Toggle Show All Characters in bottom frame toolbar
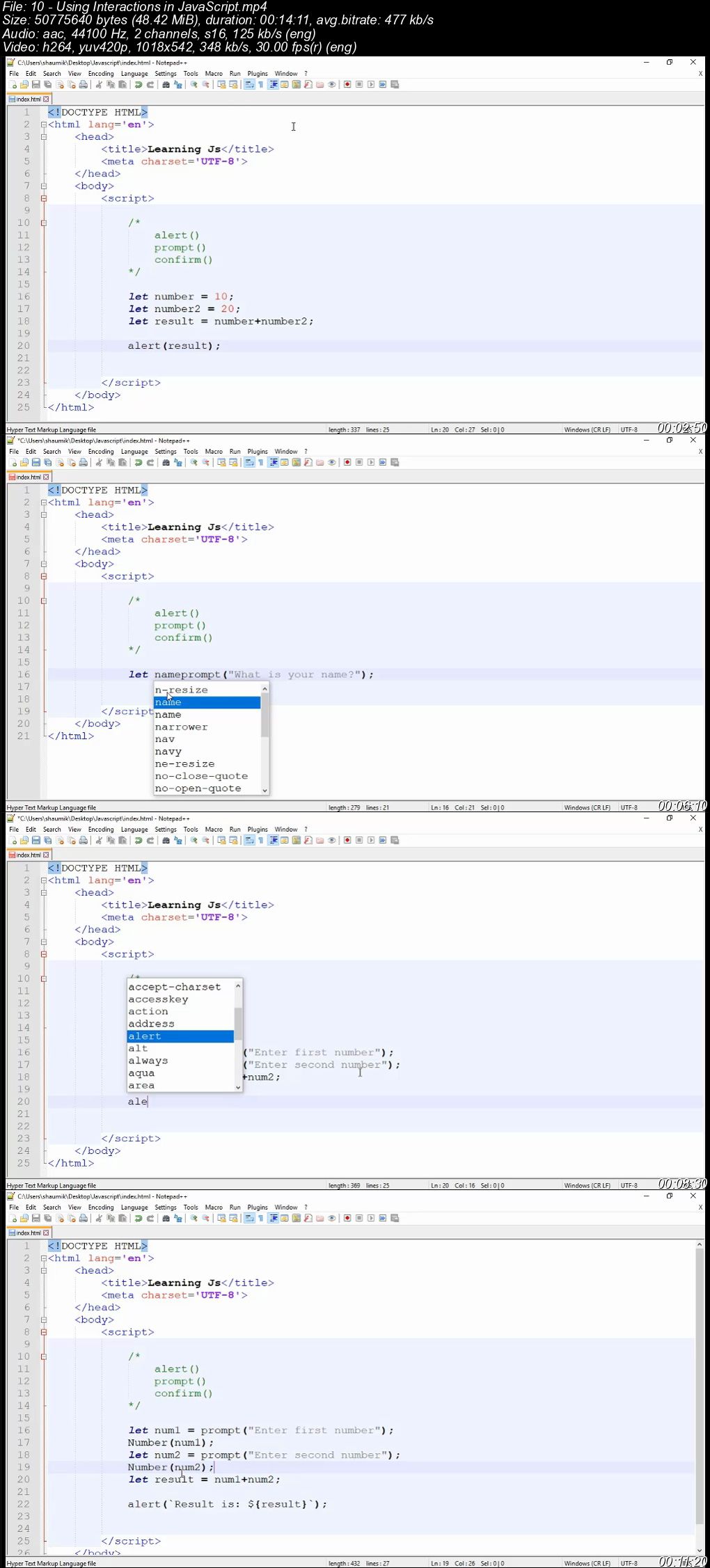The width and height of the screenshot is (710, 1568). (260, 1219)
